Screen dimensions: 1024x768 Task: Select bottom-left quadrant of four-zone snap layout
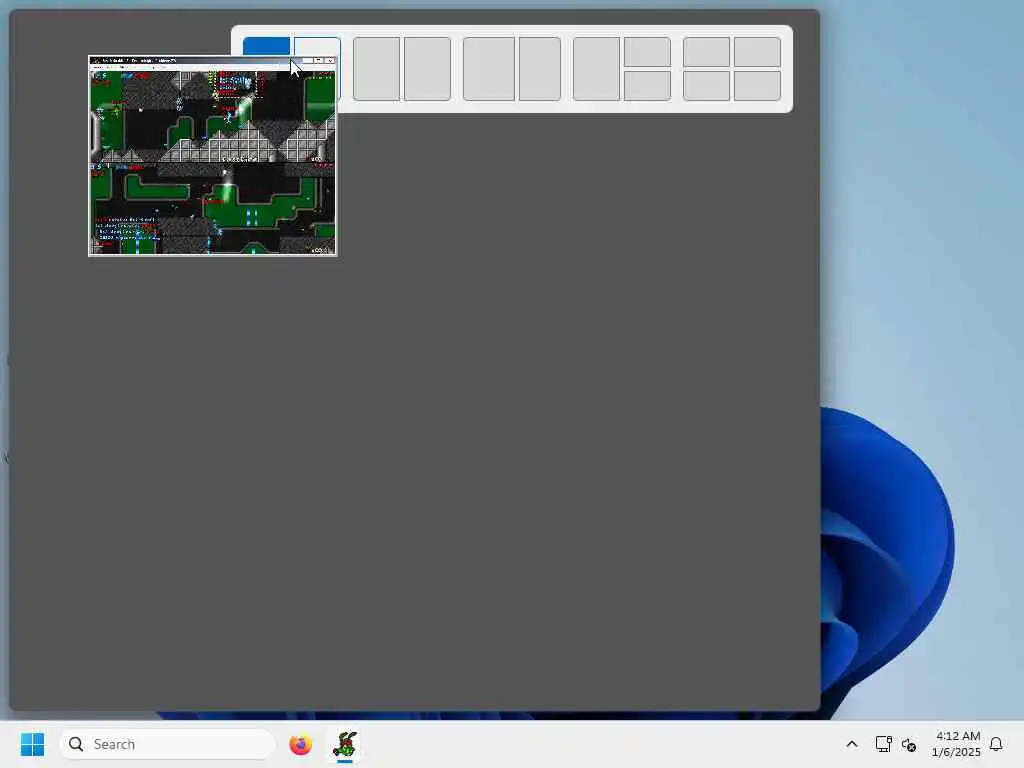pos(707,86)
